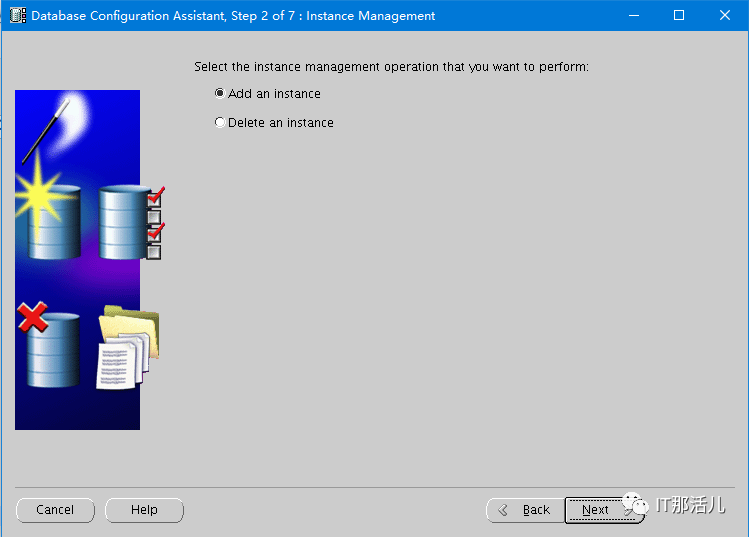Maximize the Database Configuration Assistant window
Viewport: 749px width, 537px height.
679,15
